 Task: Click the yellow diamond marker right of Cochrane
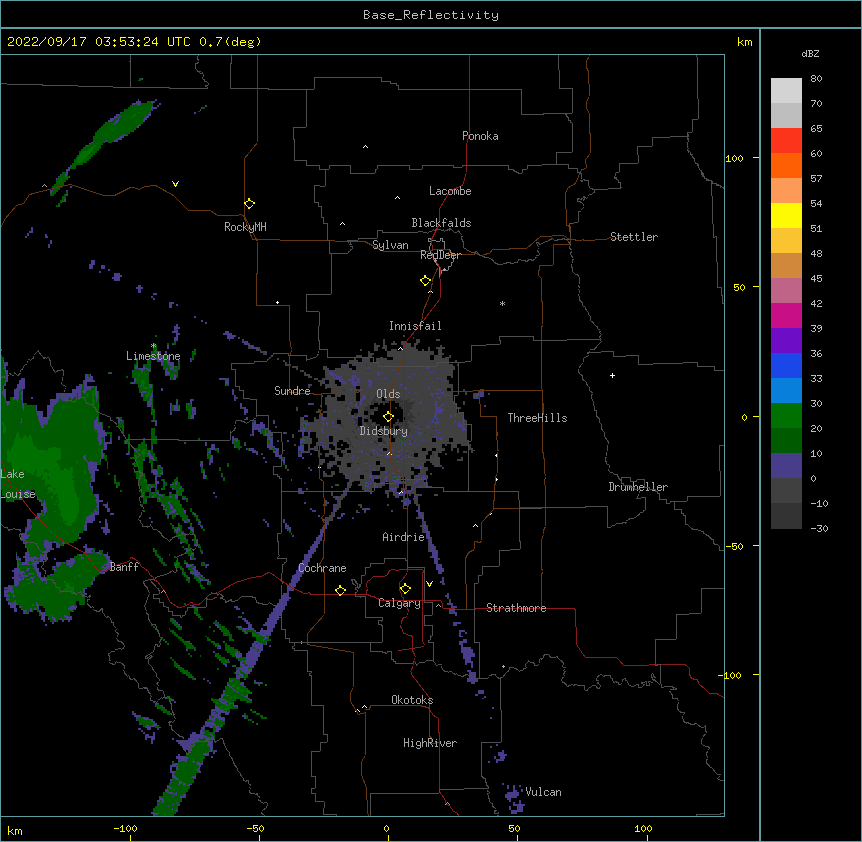click(340, 590)
